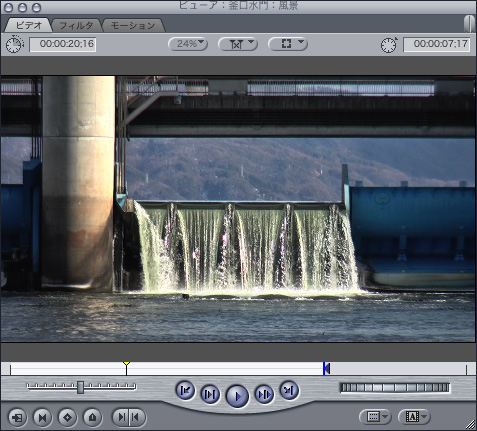This screenshot has width=477, height=431.
Task: Switch to the モーション tab
Action: click(x=133, y=26)
